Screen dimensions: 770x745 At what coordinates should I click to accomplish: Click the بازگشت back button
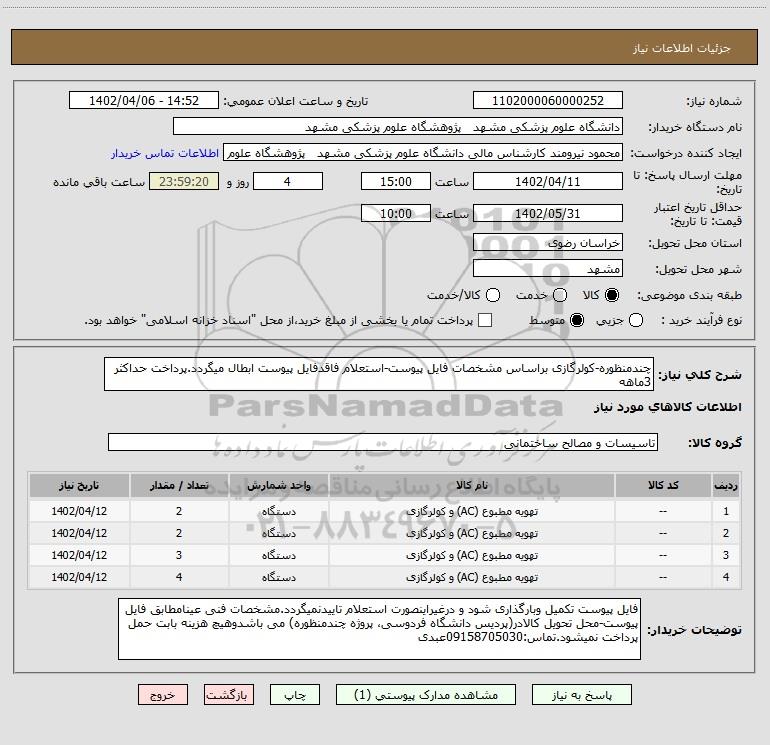229,695
